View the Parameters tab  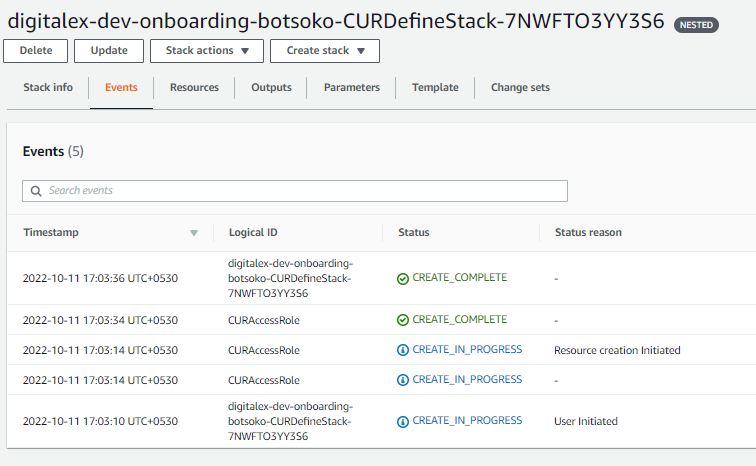coord(351,88)
